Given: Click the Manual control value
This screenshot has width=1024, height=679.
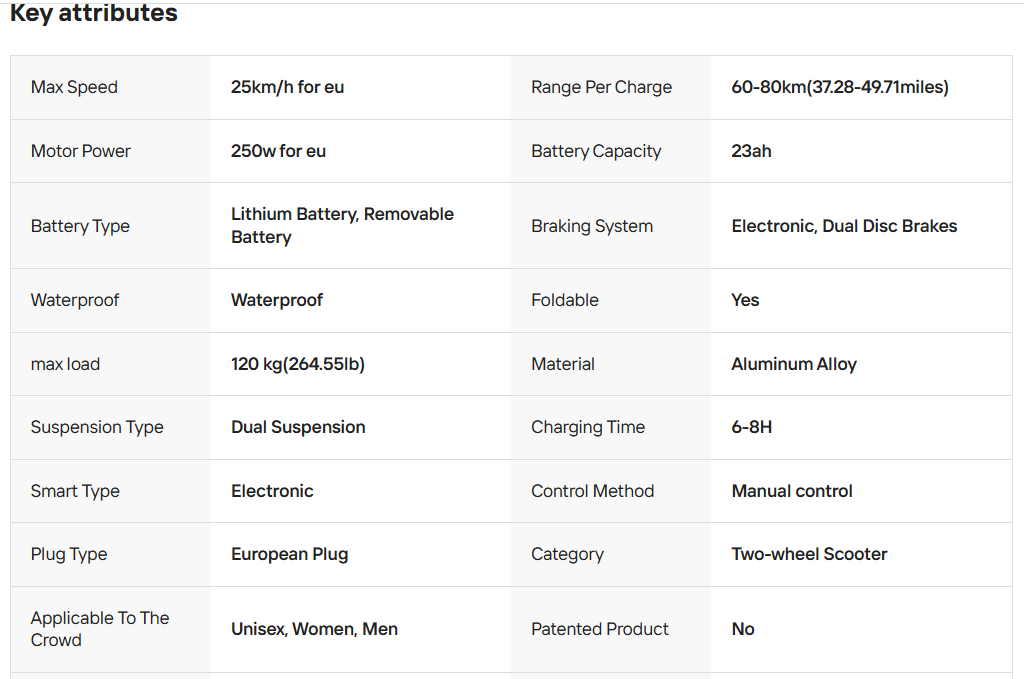Looking at the screenshot, I should coord(792,491).
